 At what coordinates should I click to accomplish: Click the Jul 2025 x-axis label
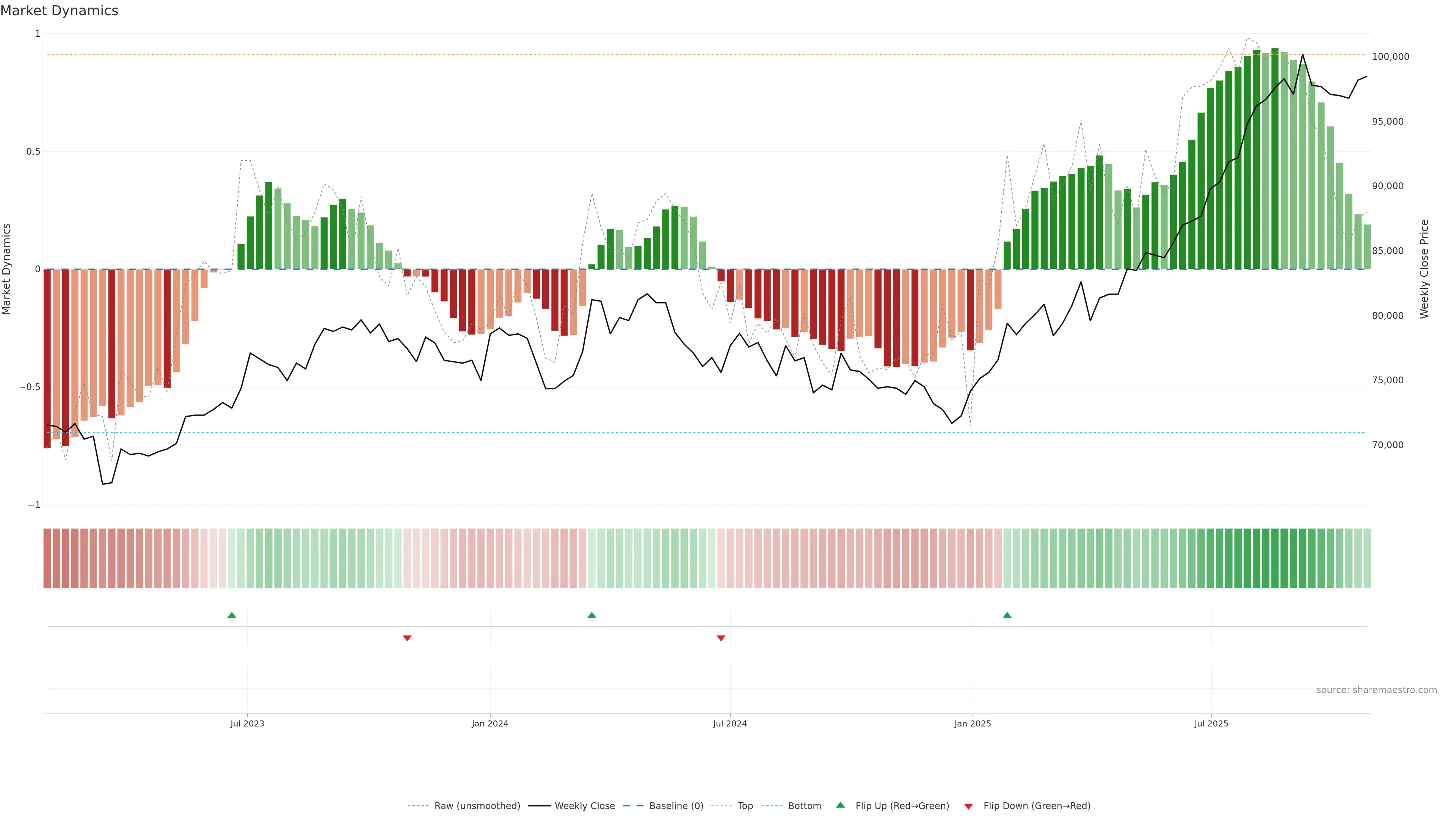point(1211,723)
